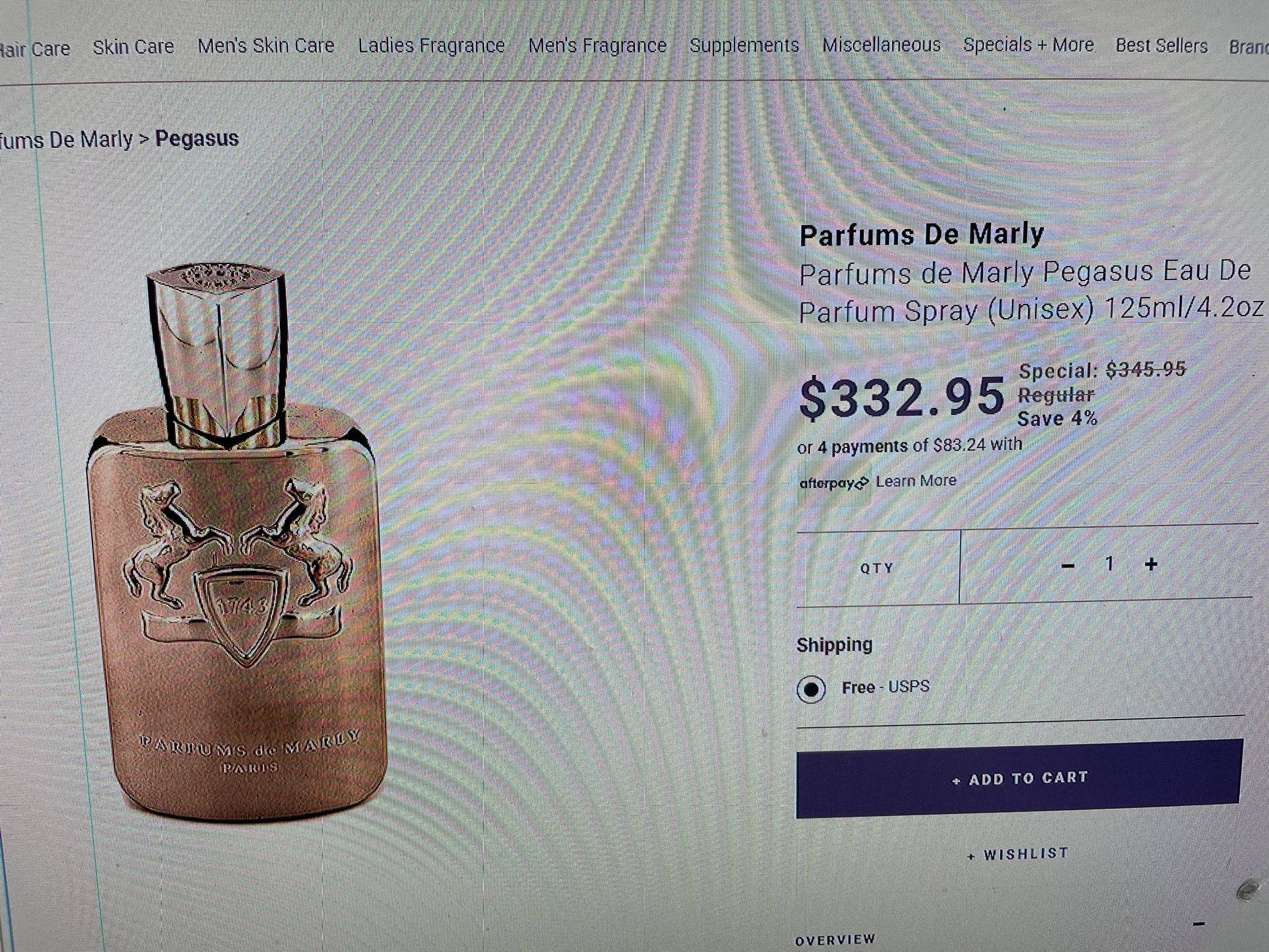Collapse the Overview section minus icon
1269x952 pixels.
point(1199,924)
